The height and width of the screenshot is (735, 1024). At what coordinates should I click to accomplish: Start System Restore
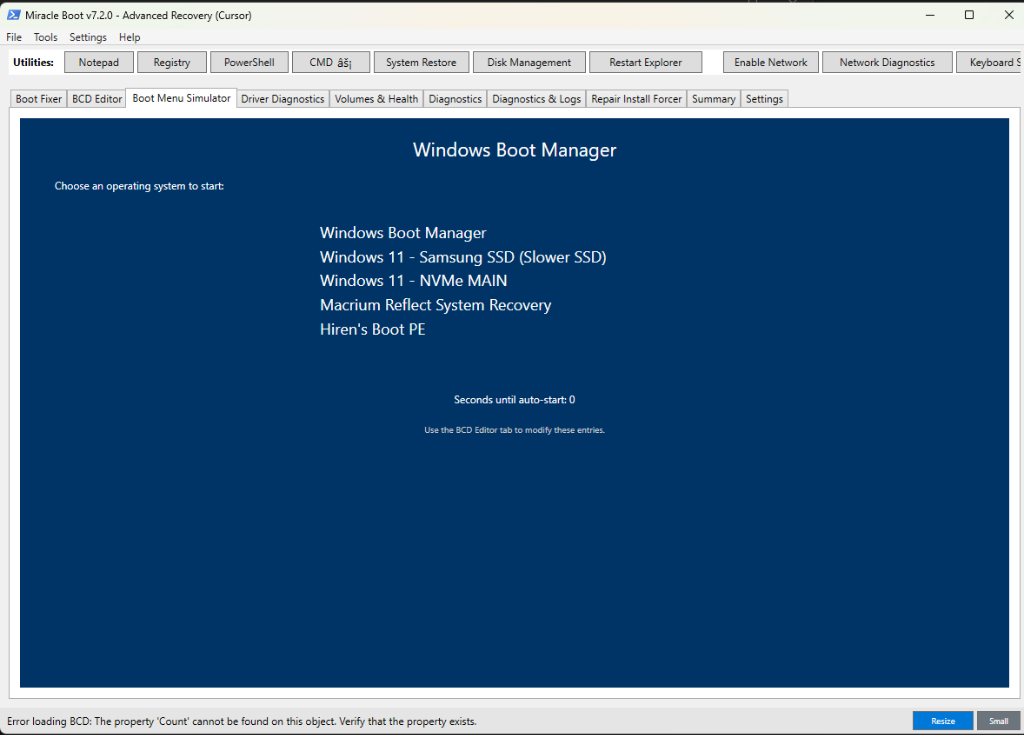(x=421, y=61)
